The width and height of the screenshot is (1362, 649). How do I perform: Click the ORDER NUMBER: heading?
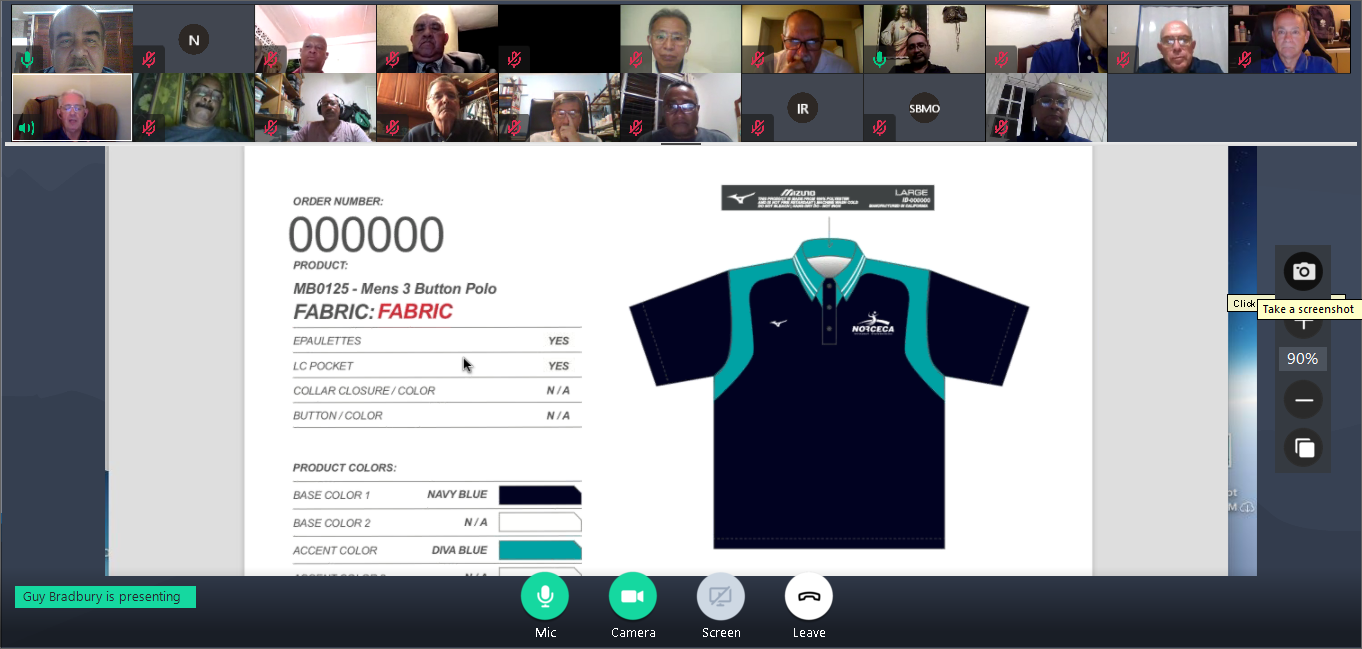pos(338,201)
